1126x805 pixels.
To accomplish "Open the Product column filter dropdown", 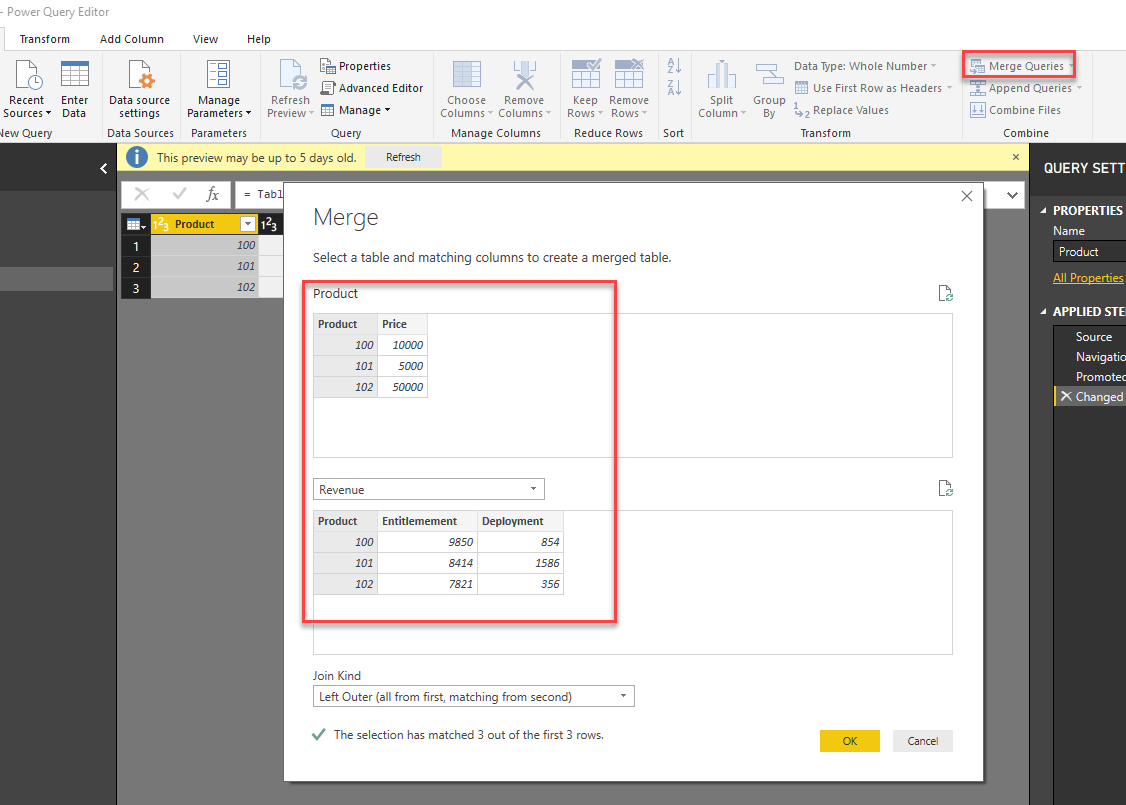I will coord(248,224).
